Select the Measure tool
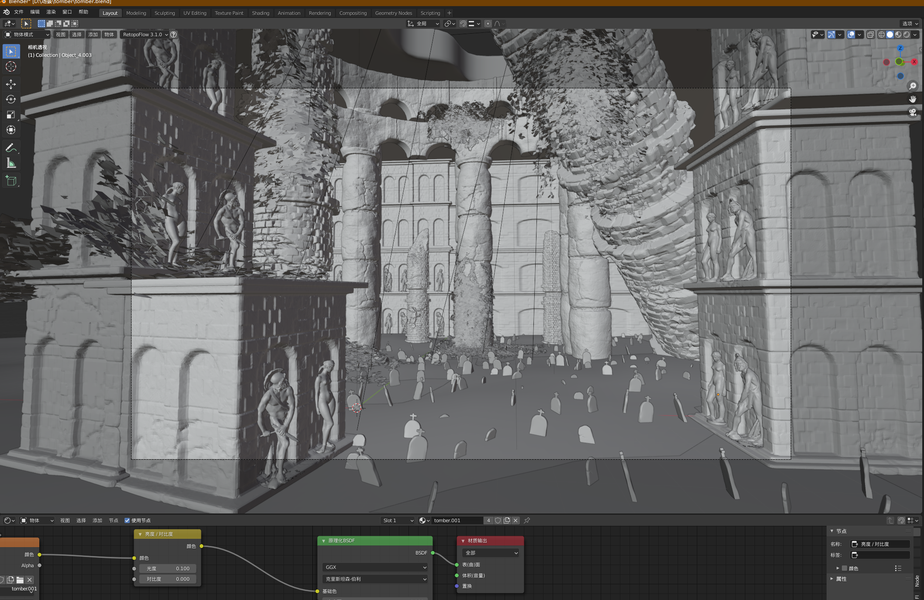The height and width of the screenshot is (600, 924). [11, 163]
